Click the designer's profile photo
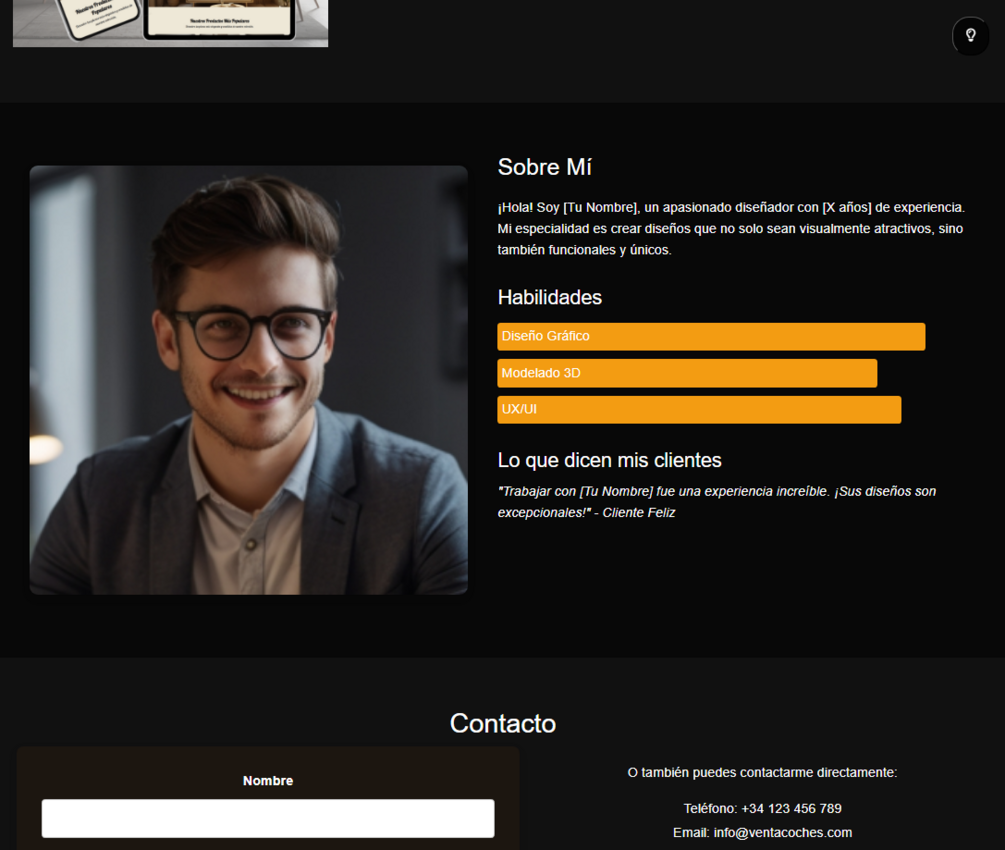Screen dimensions: 1005x850 (249, 380)
